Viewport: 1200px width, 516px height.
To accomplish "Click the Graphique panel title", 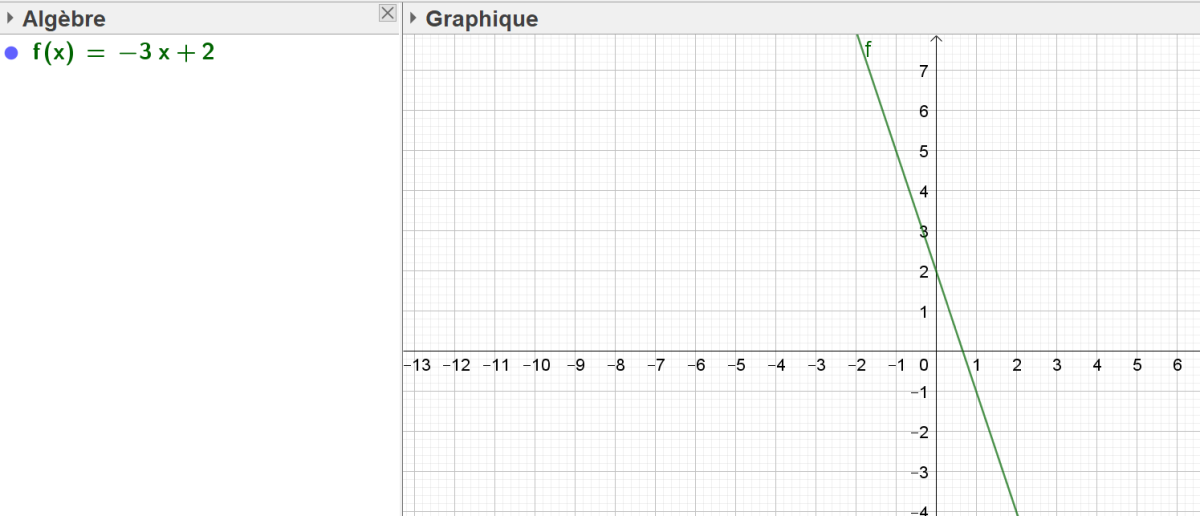I will (482, 18).
